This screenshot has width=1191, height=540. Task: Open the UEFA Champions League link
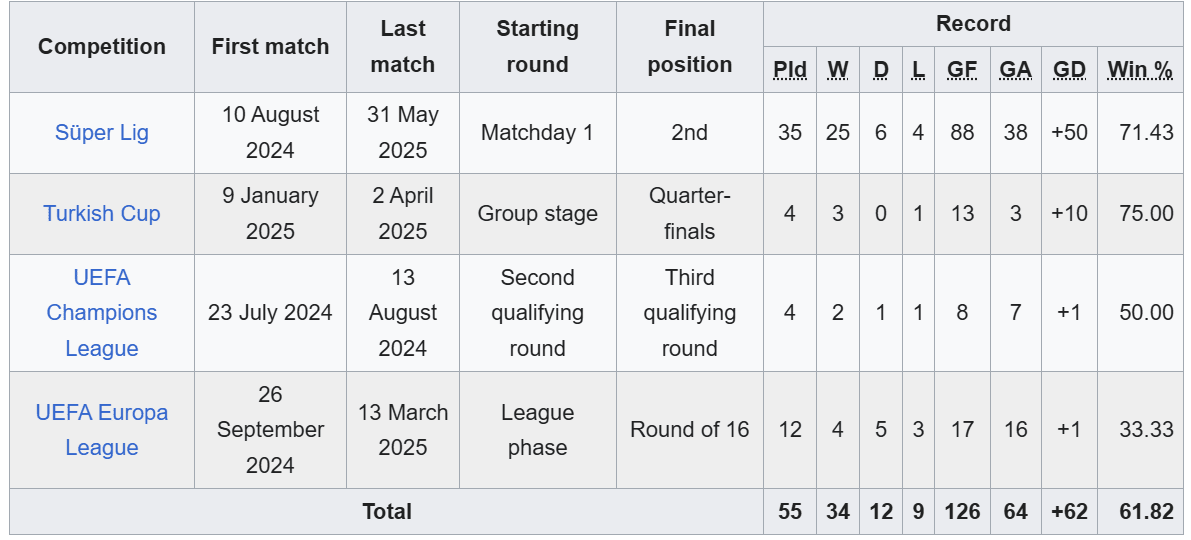102,313
